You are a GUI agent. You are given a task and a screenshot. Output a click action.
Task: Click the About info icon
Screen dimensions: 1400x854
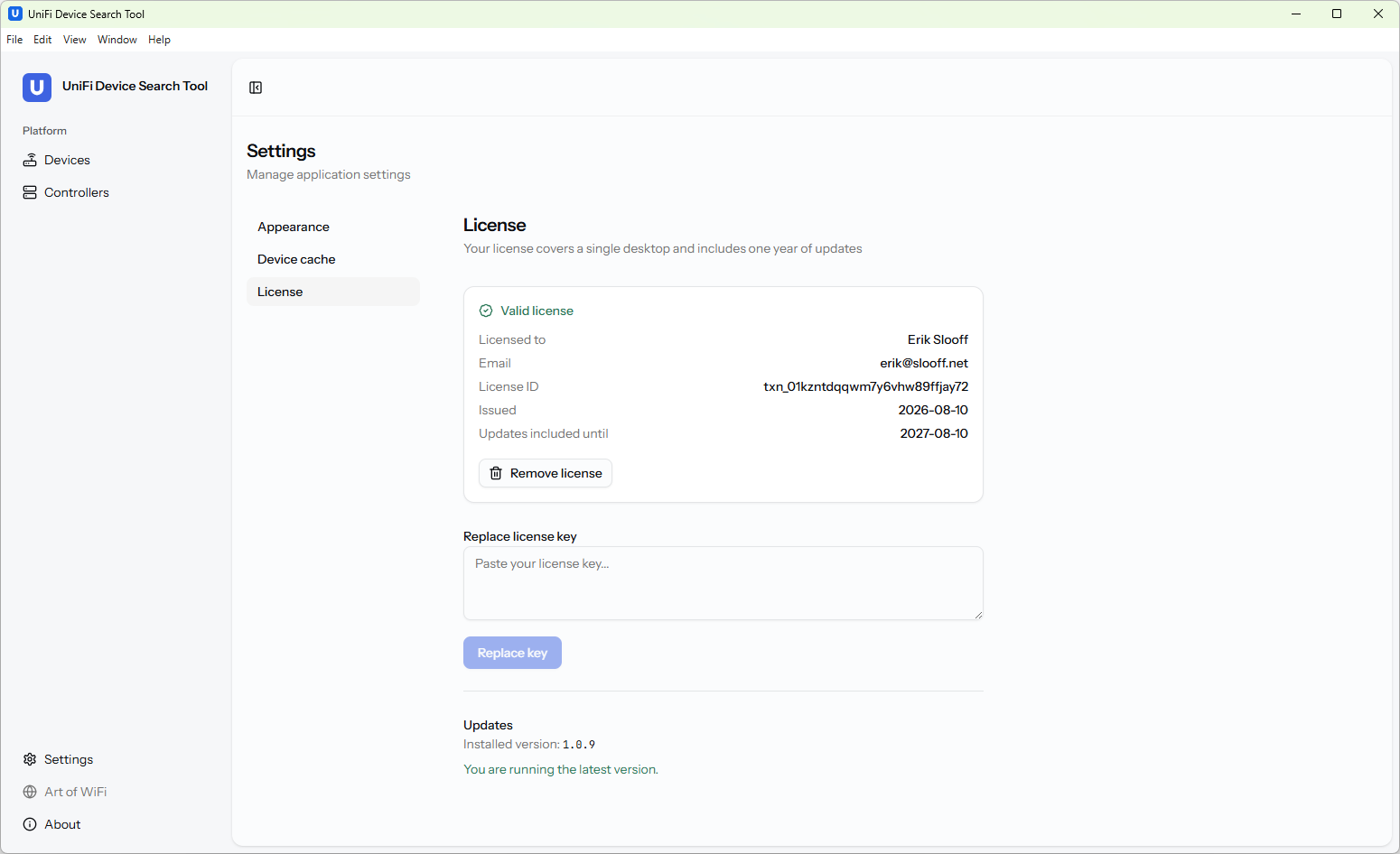click(30, 824)
